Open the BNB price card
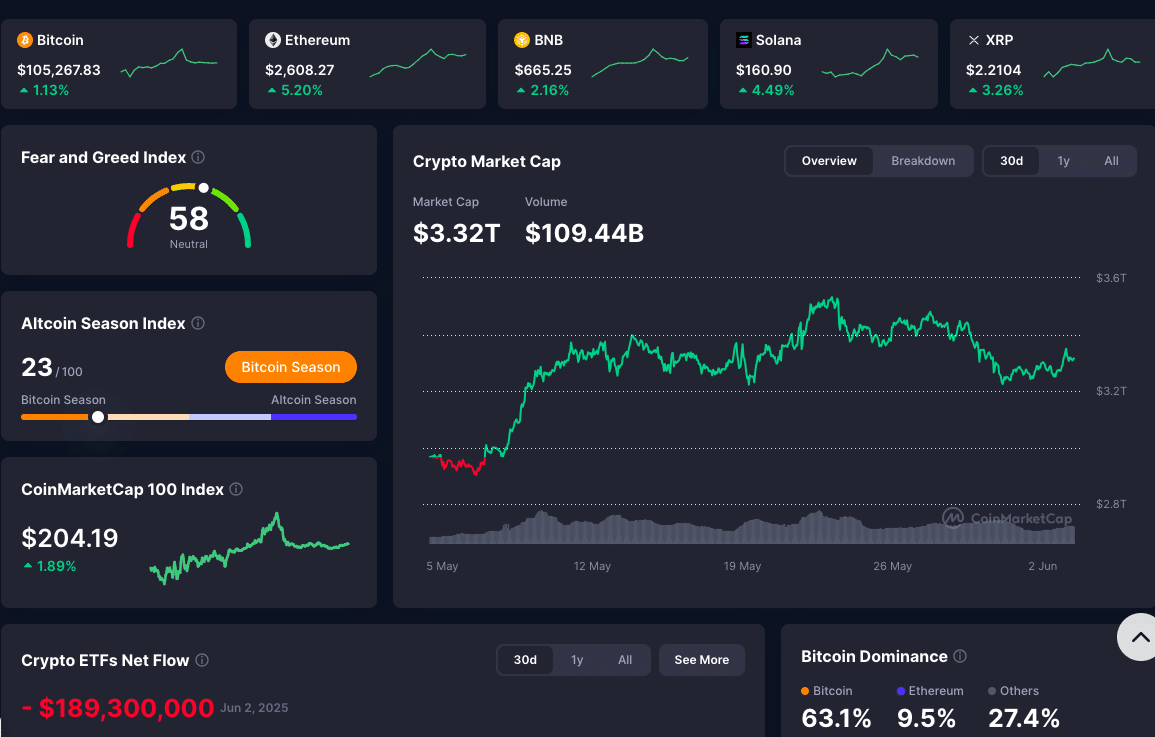 [603, 64]
